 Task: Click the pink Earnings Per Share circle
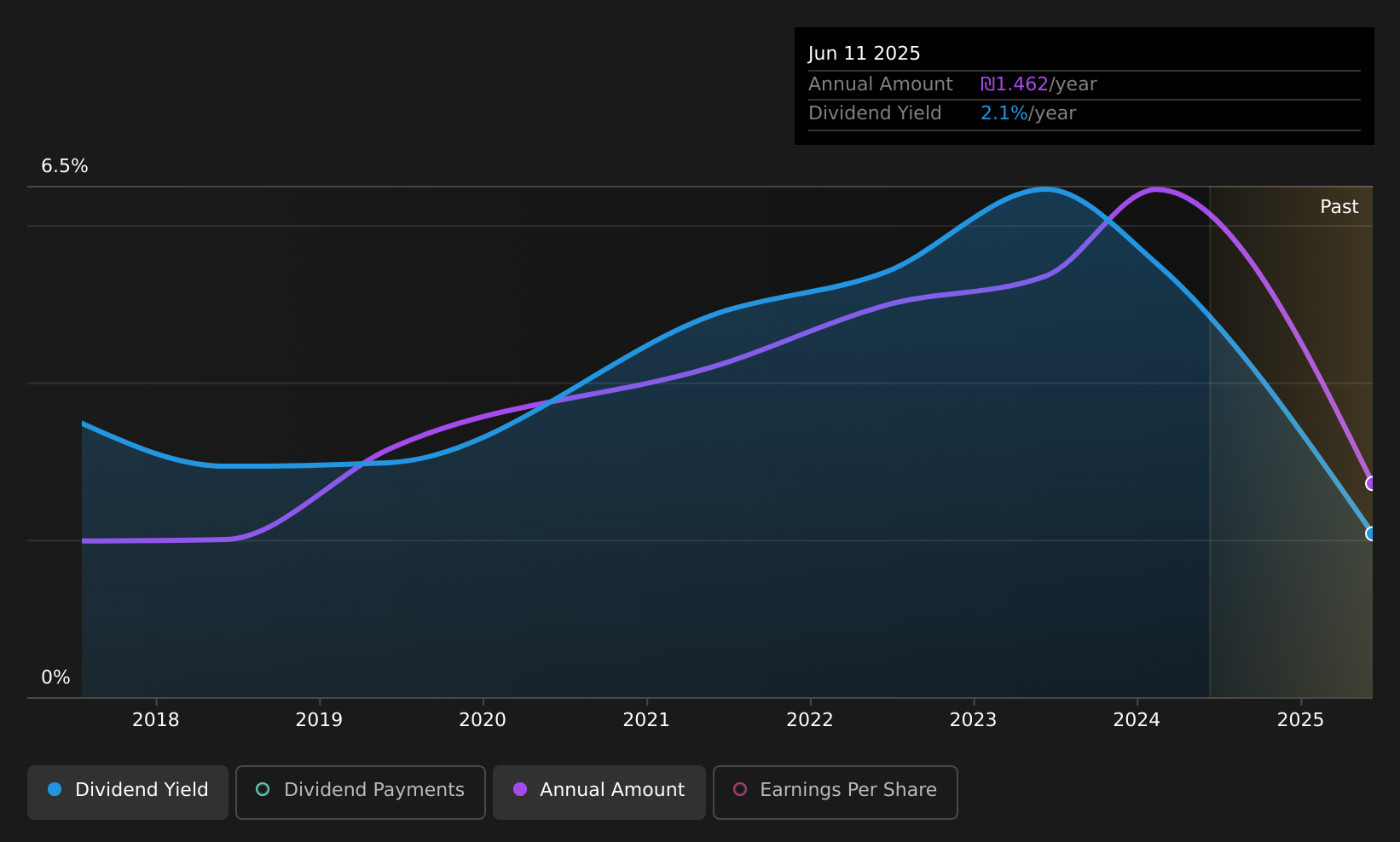click(x=740, y=790)
